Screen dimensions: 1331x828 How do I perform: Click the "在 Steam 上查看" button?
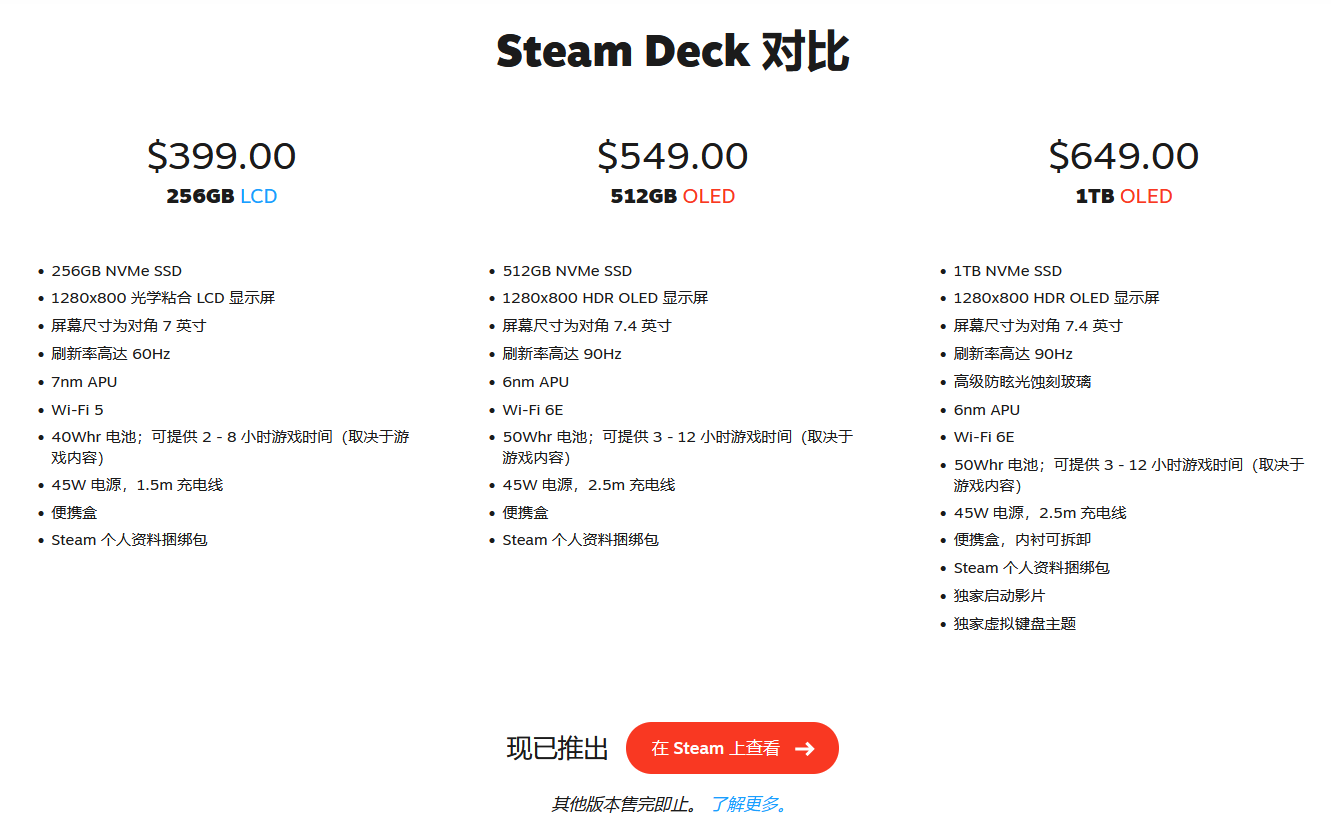pyautogui.click(x=731, y=748)
